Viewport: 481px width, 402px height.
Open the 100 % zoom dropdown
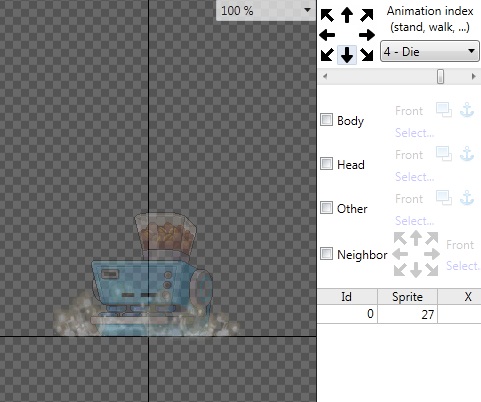click(266, 10)
